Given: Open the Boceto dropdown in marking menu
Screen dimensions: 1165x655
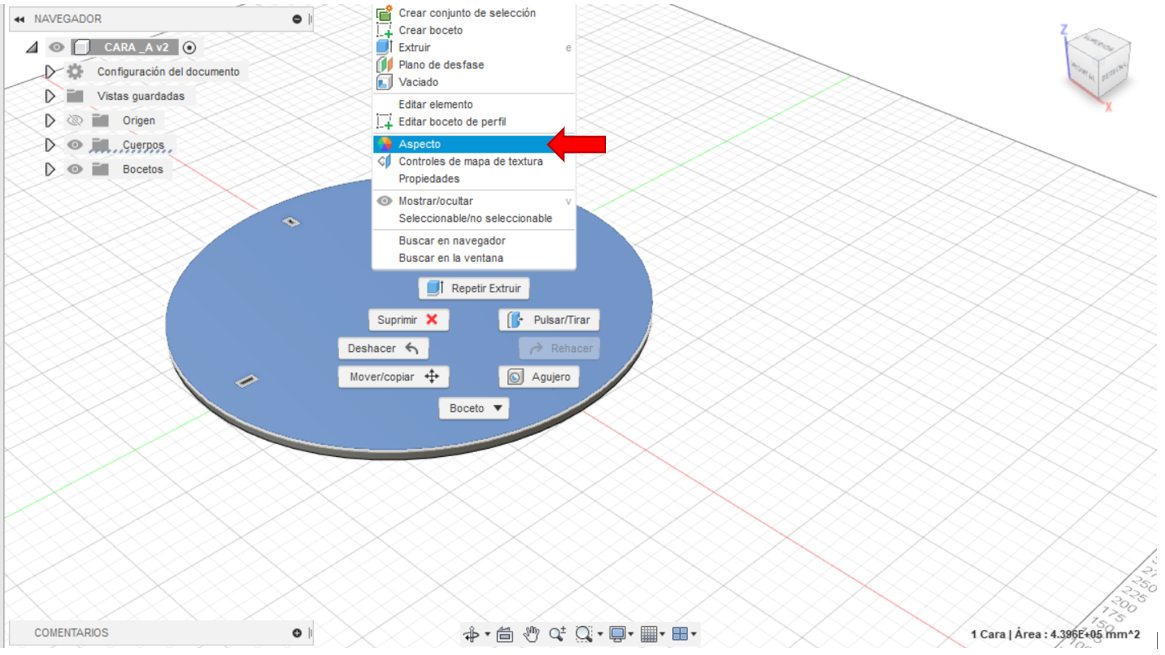Looking at the screenshot, I should click(474, 408).
